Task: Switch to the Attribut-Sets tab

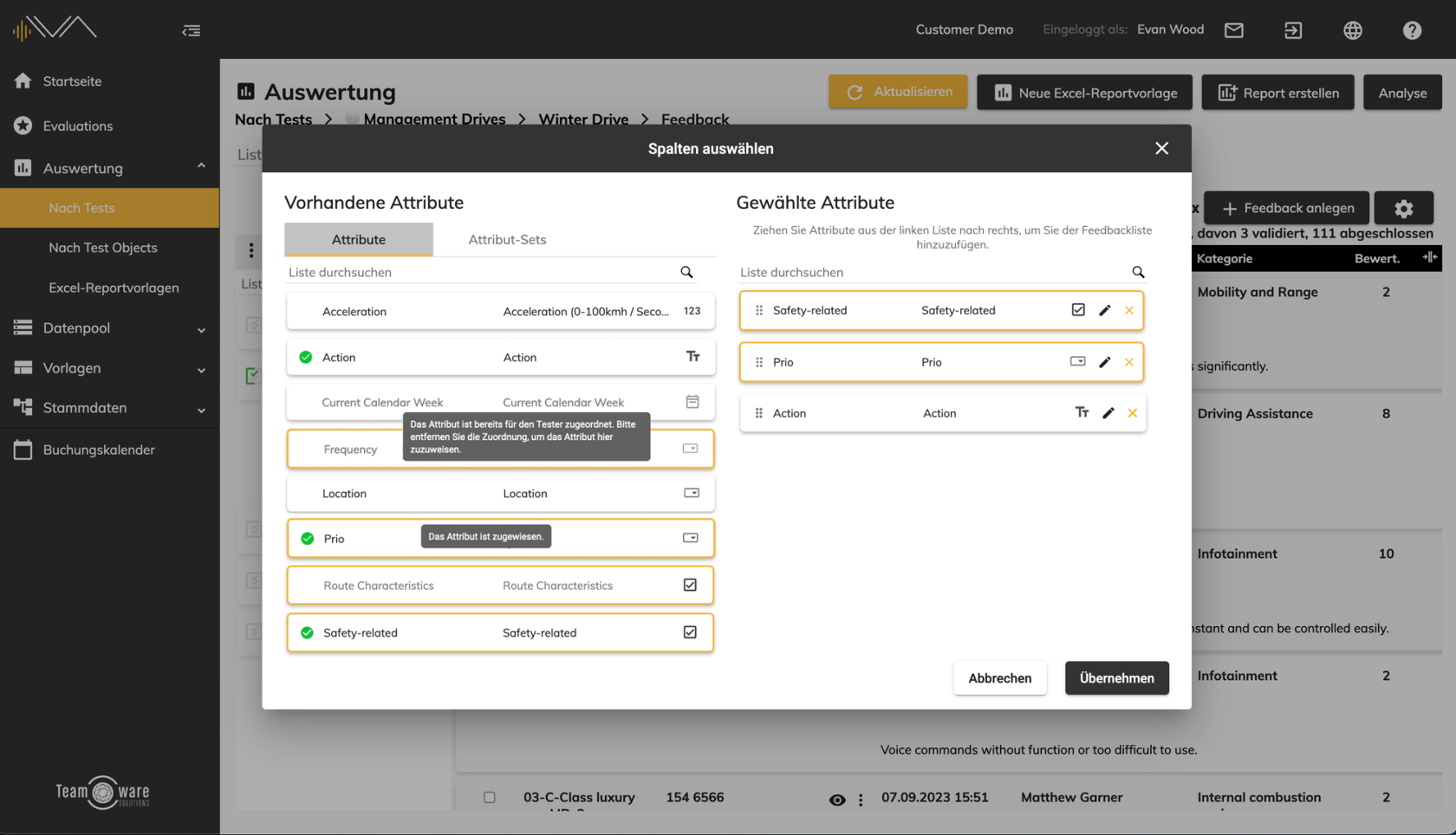Action: [x=507, y=239]
